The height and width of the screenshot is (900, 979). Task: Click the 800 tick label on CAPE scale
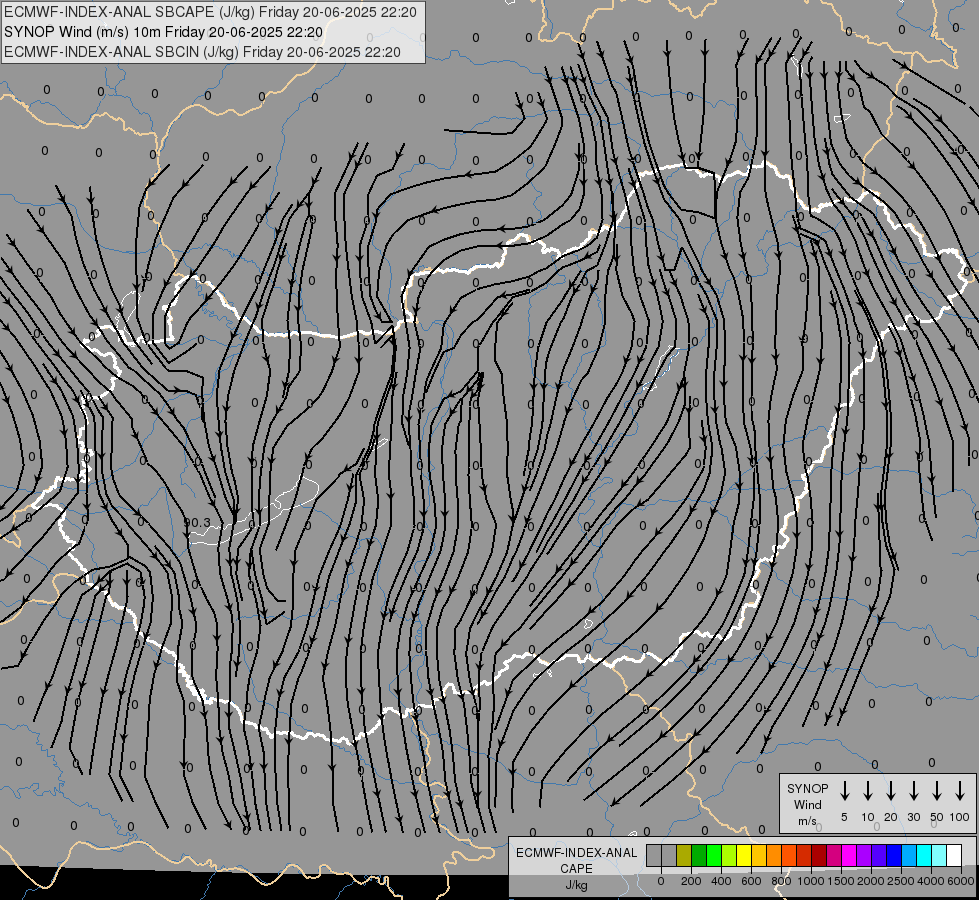pos(781,881)
